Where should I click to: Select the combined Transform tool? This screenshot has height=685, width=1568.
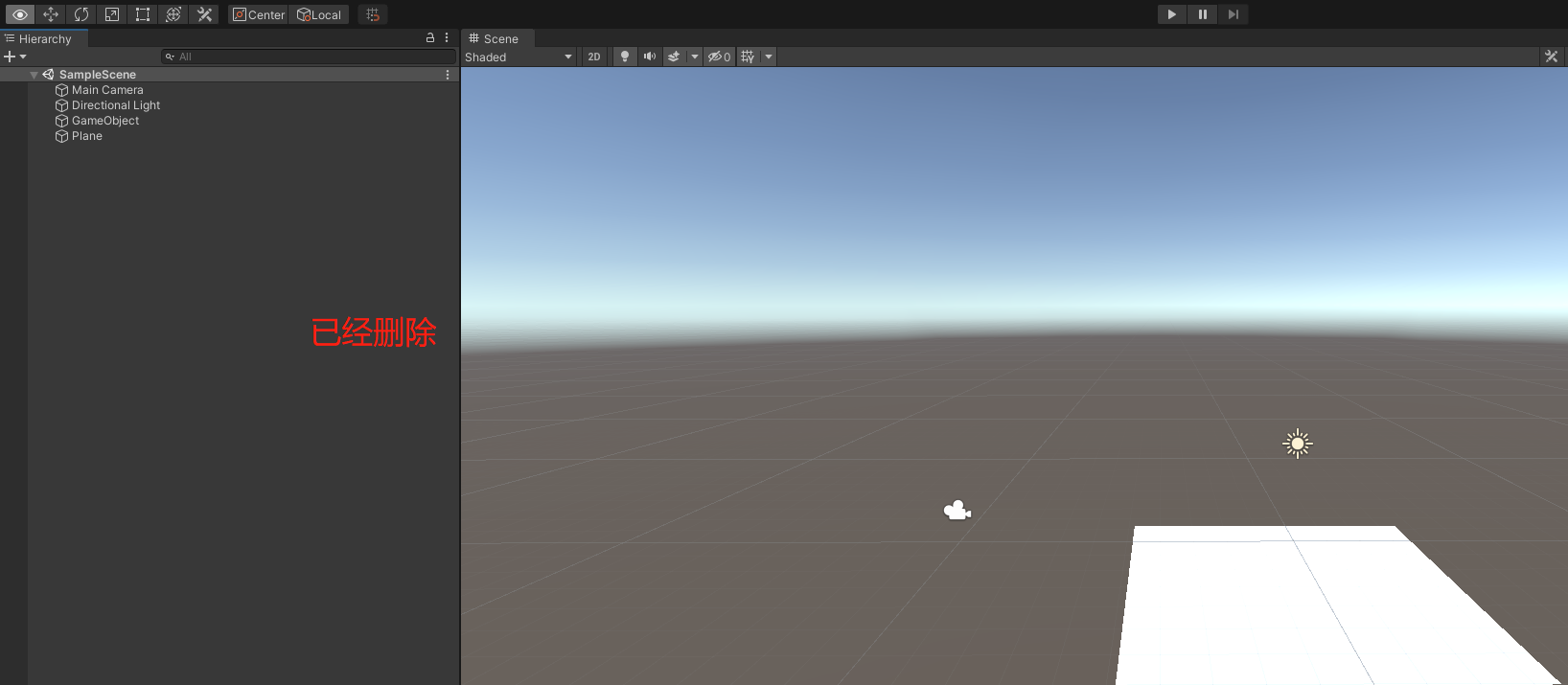(173, 14)
